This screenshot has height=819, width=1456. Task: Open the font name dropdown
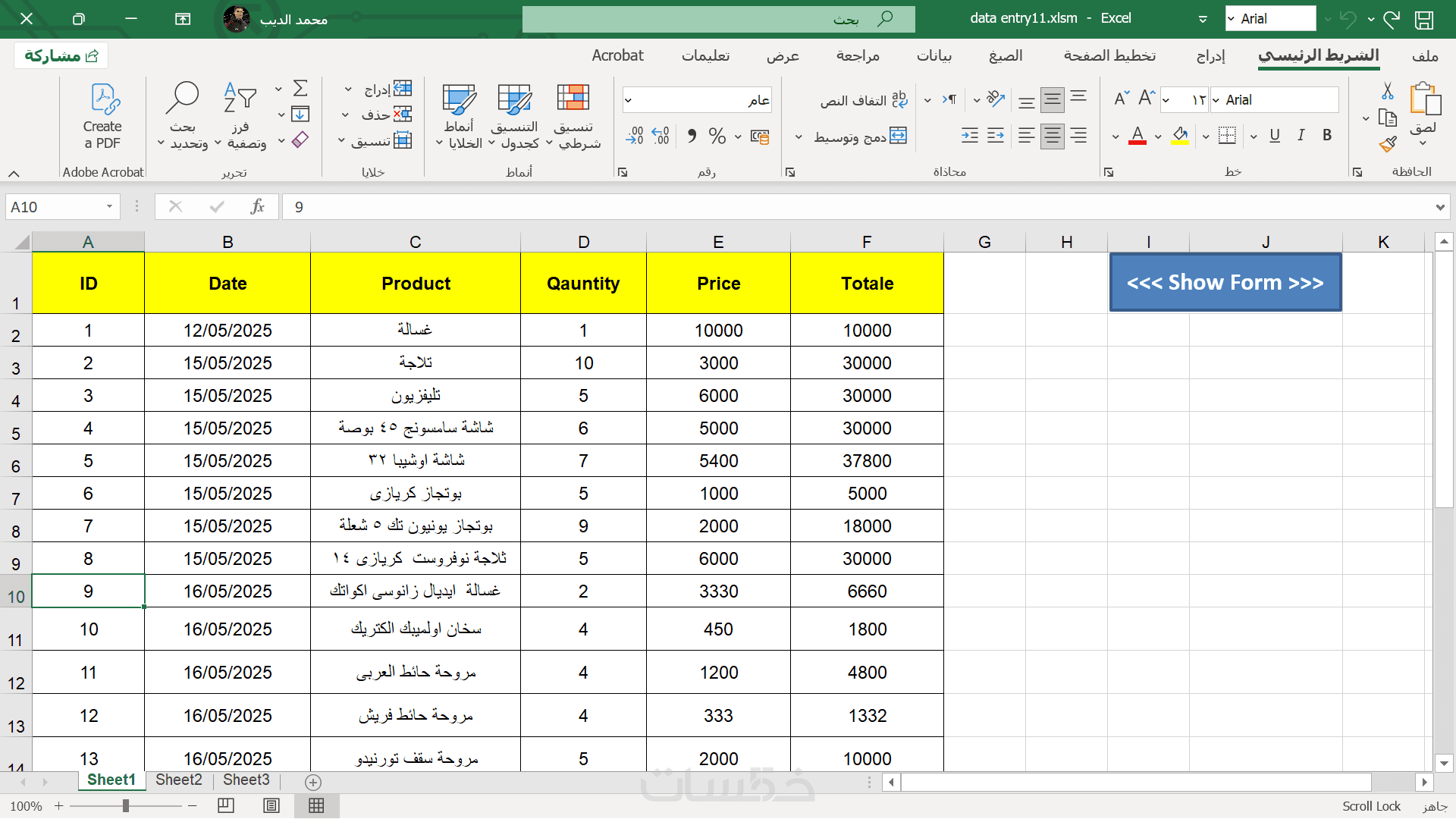click(x=1216, y=100)
